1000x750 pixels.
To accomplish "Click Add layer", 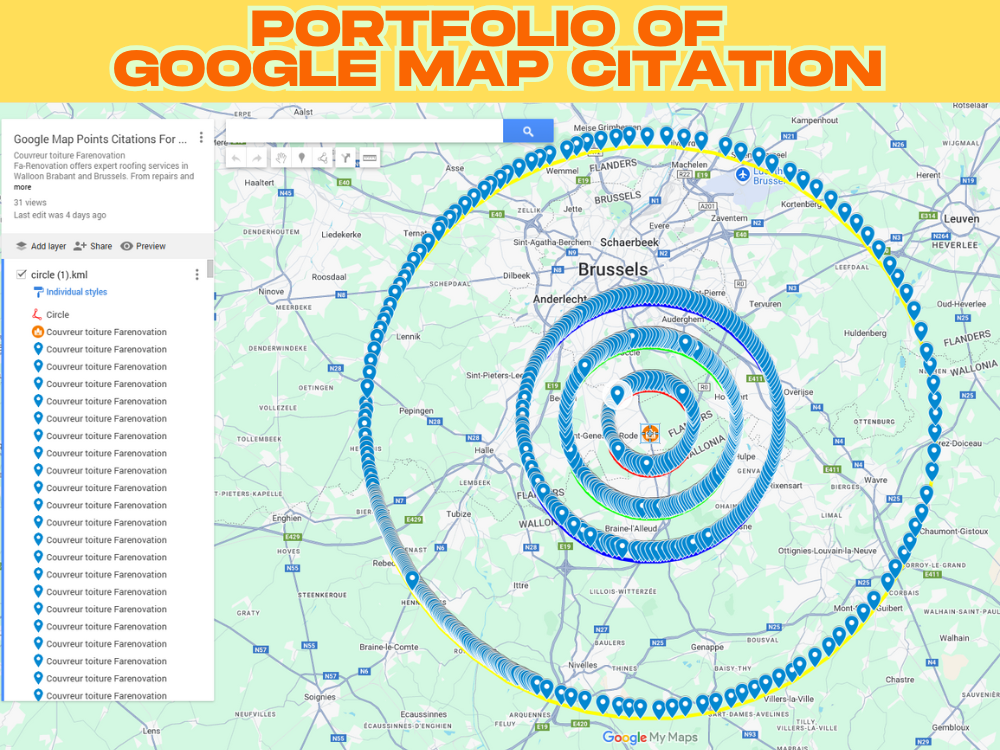I will tap(41, 246).
